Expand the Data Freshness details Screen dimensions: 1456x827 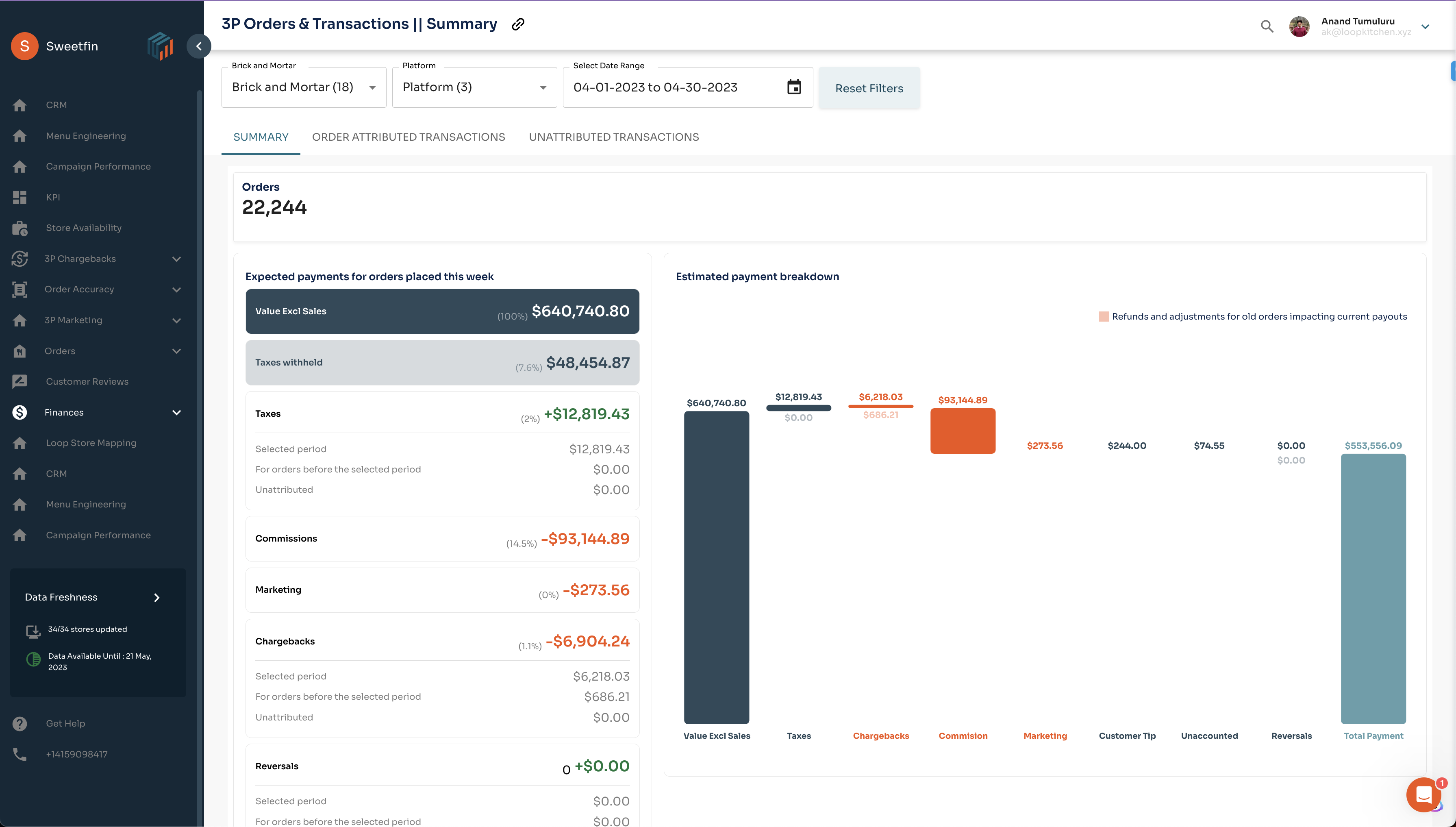(156, 597)
